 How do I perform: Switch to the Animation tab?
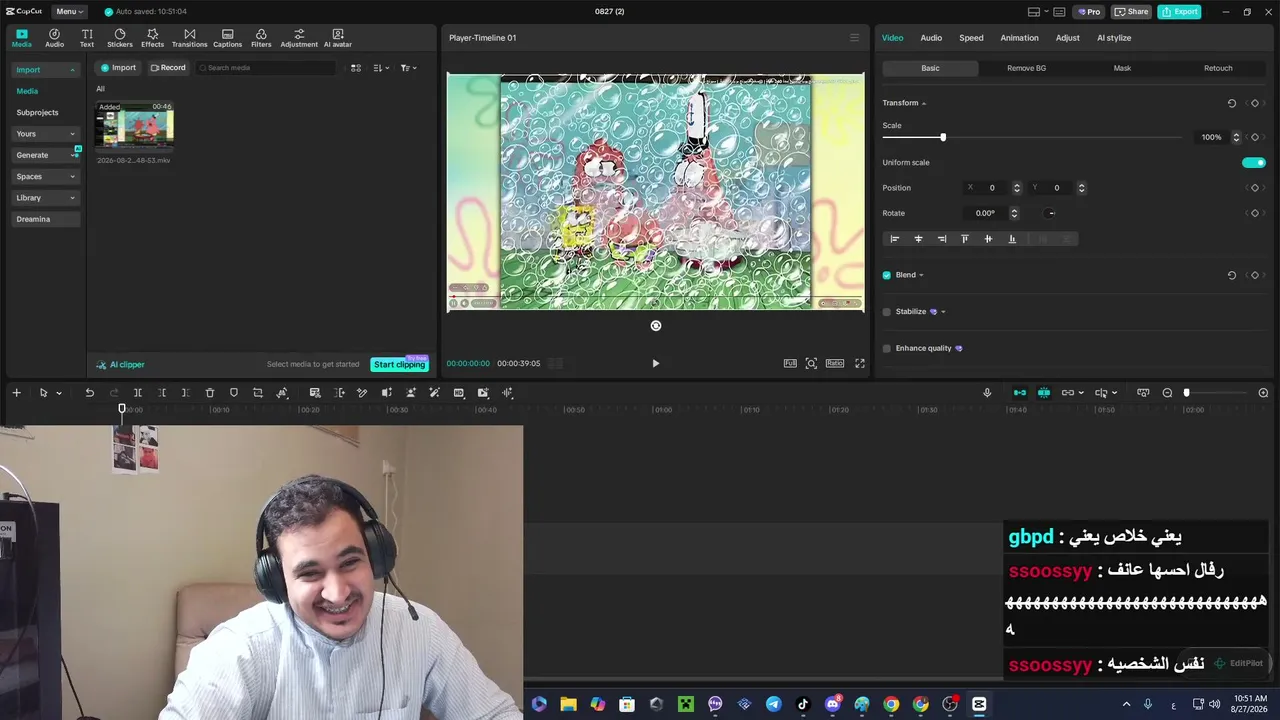(x=1019, y=38)
